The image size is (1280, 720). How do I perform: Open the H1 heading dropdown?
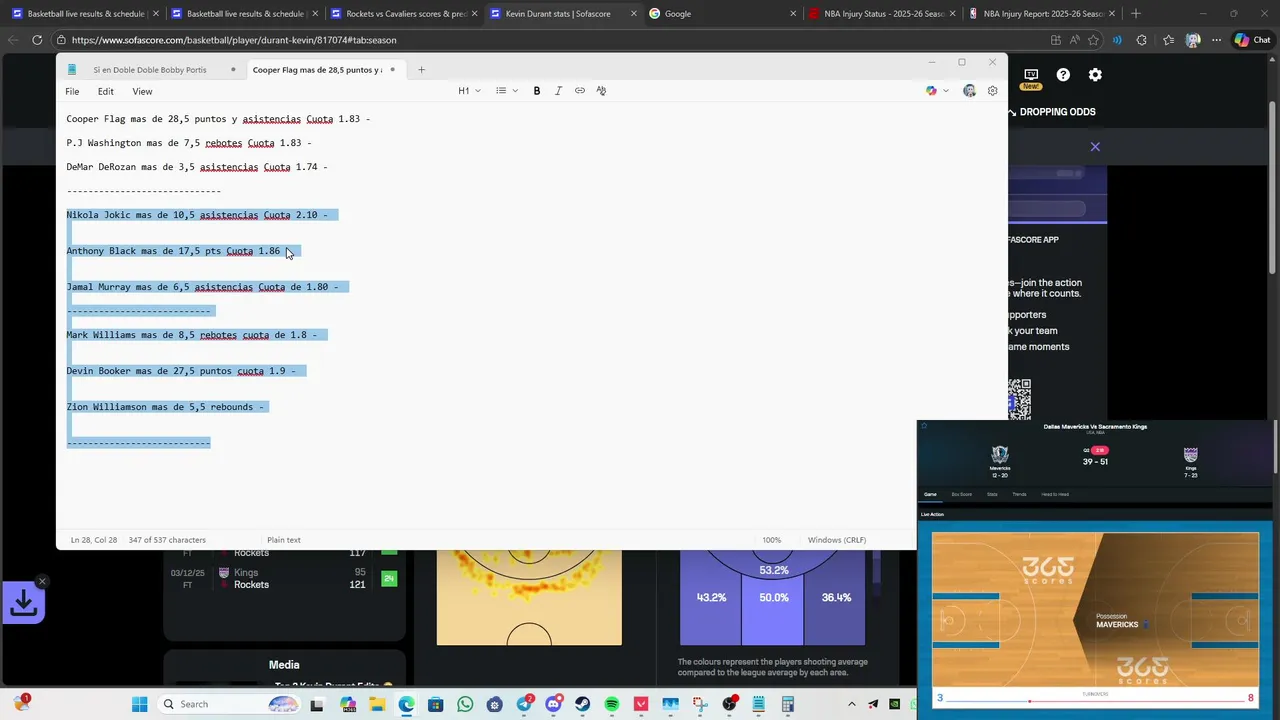click(x=469, y=91)
